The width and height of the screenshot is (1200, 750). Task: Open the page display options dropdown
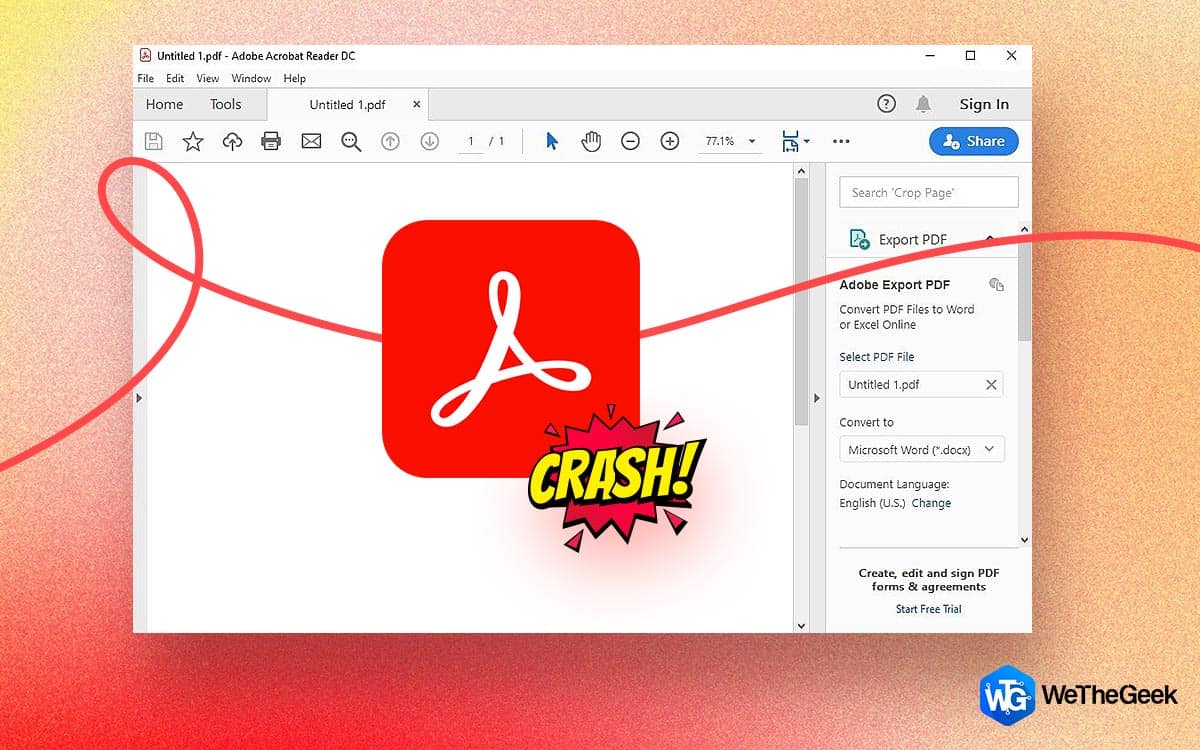pos(797,141)
